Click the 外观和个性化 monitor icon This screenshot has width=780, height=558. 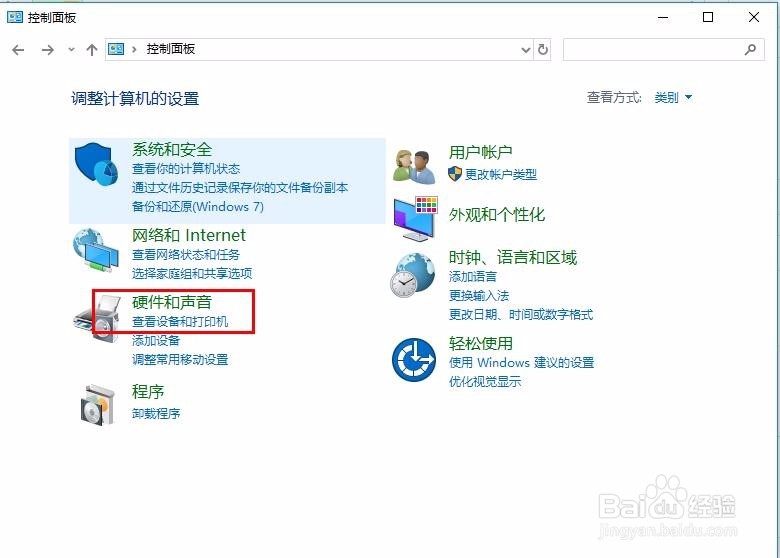coord(415,219)
